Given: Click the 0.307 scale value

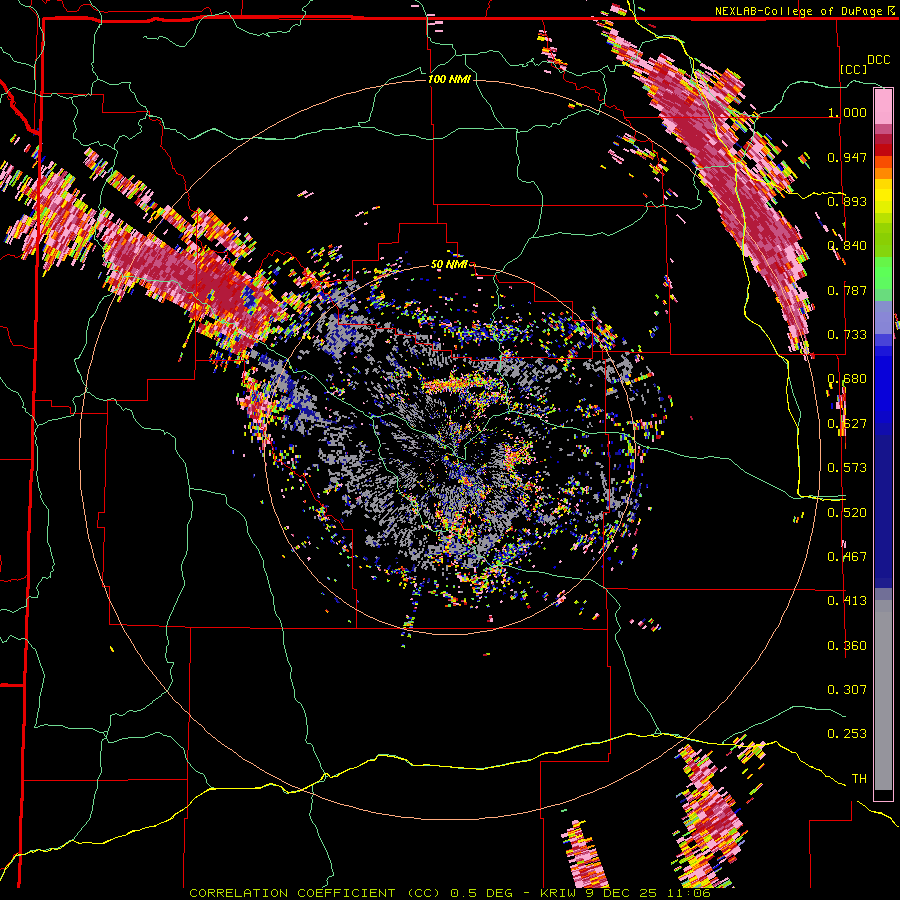Looking at the screenshot, I should click(847, 690).
